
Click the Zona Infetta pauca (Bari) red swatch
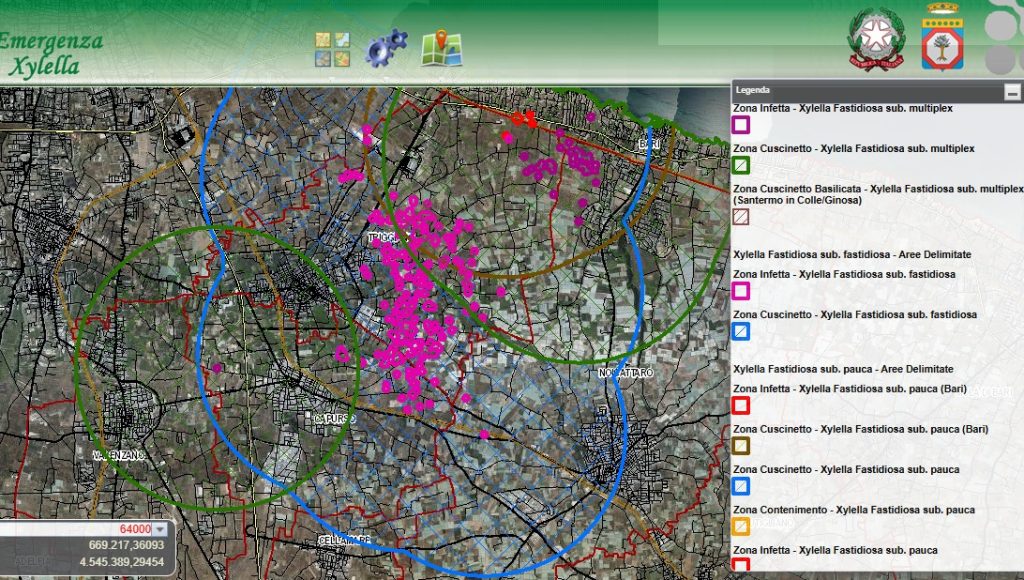point(741,406)
